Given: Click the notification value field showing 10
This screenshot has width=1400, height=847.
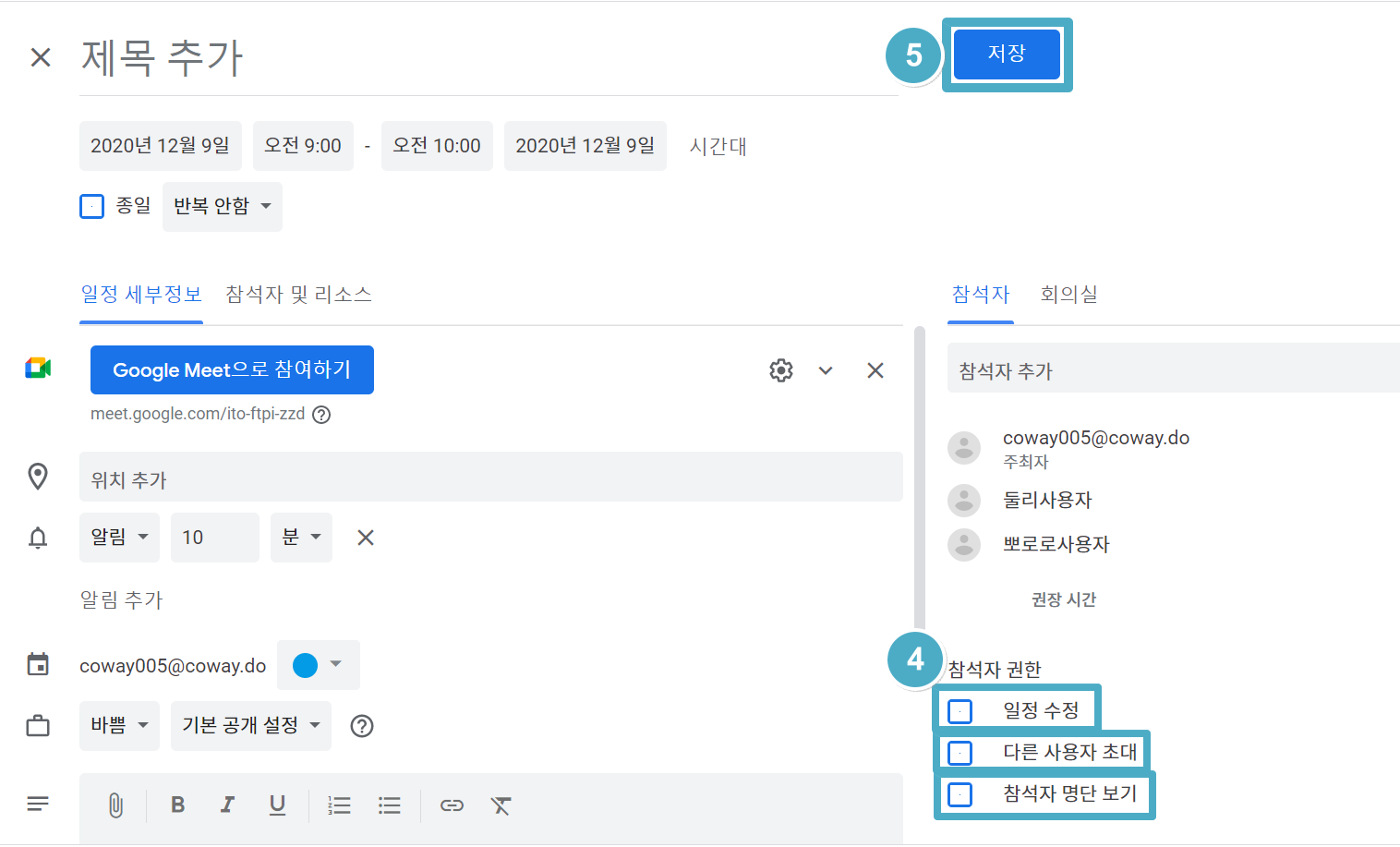Looking at the screenshot, I should pyautogui.click(x=215, y=538).
